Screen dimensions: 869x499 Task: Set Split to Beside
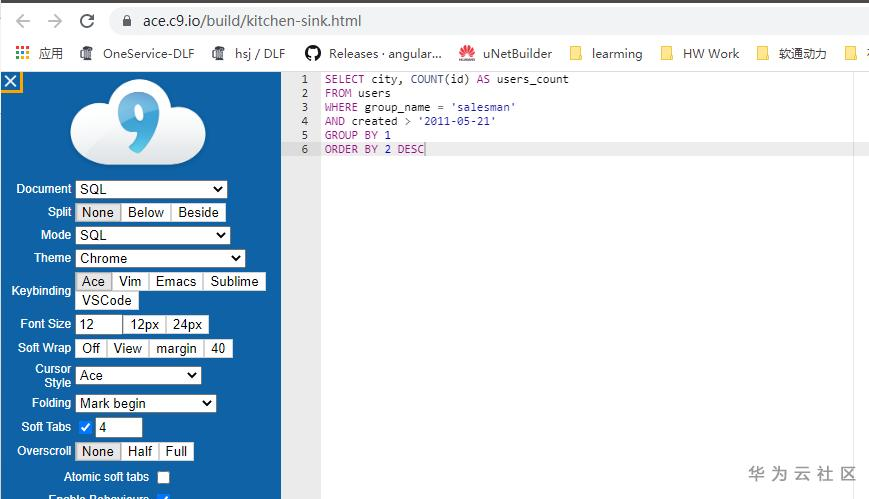(x=198, y=212)
